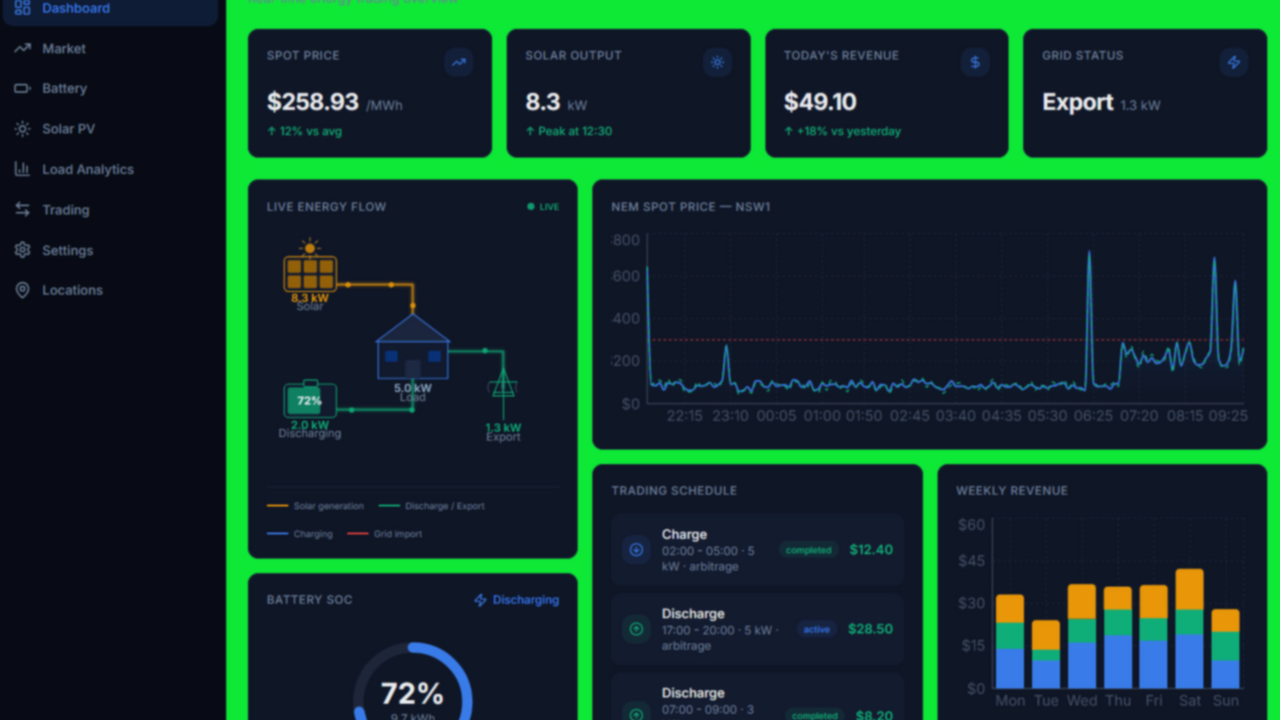Click the Charge schedule plus-circle icon
1280x720 pixels.
[x=636, y=549]
